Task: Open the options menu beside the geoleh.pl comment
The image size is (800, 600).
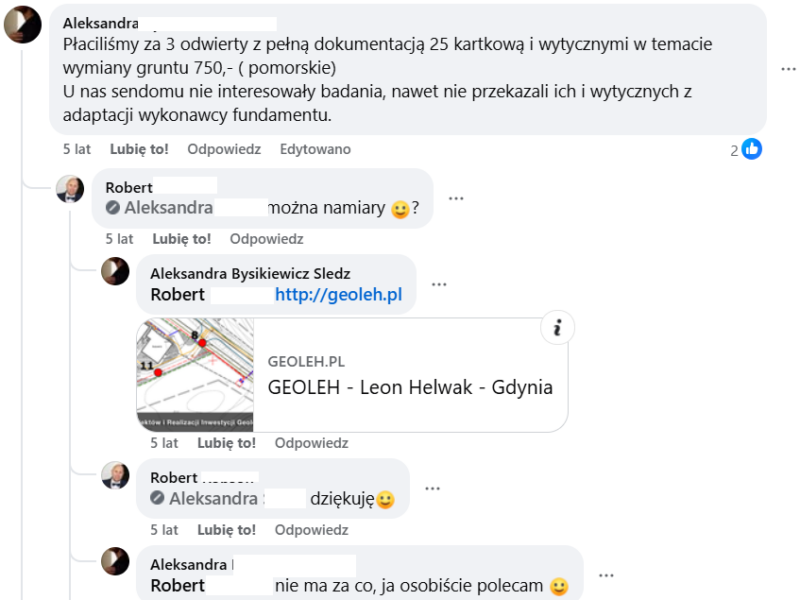Action: coord(439,284)
